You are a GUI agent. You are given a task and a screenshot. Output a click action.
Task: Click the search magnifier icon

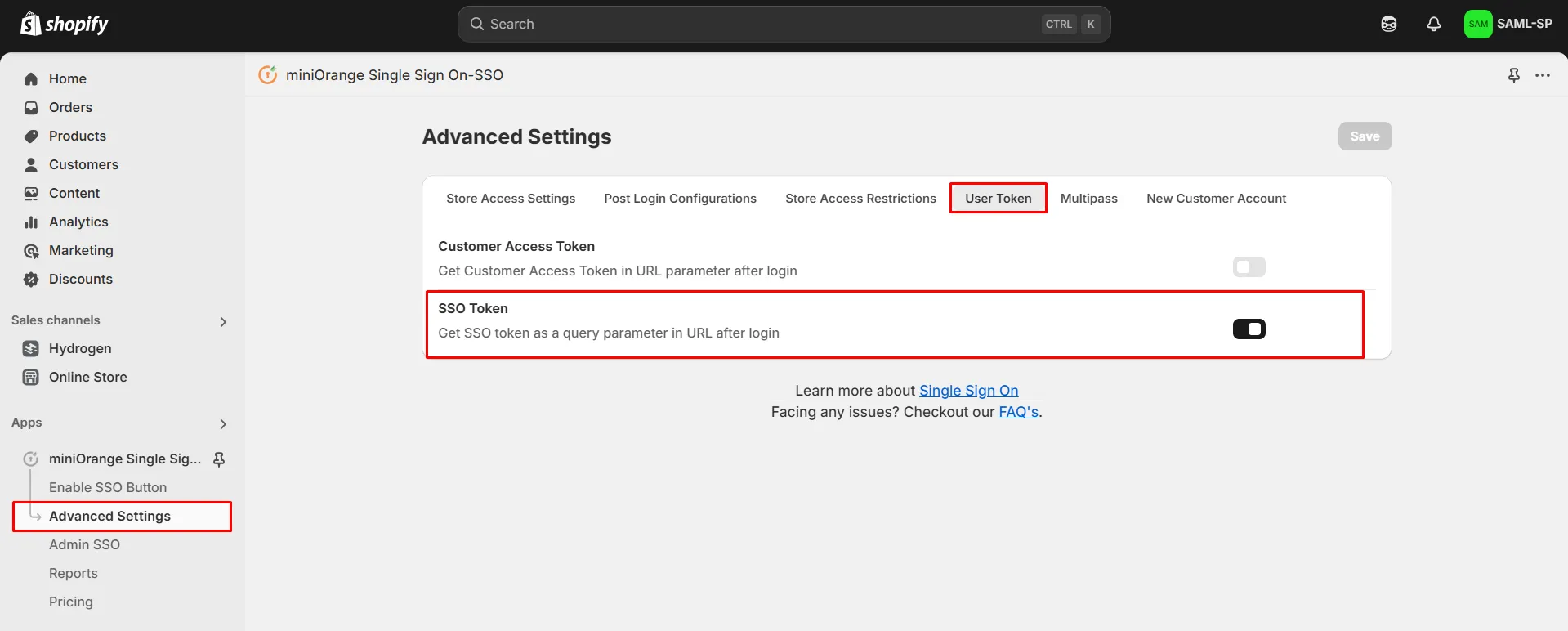(477, 24)
